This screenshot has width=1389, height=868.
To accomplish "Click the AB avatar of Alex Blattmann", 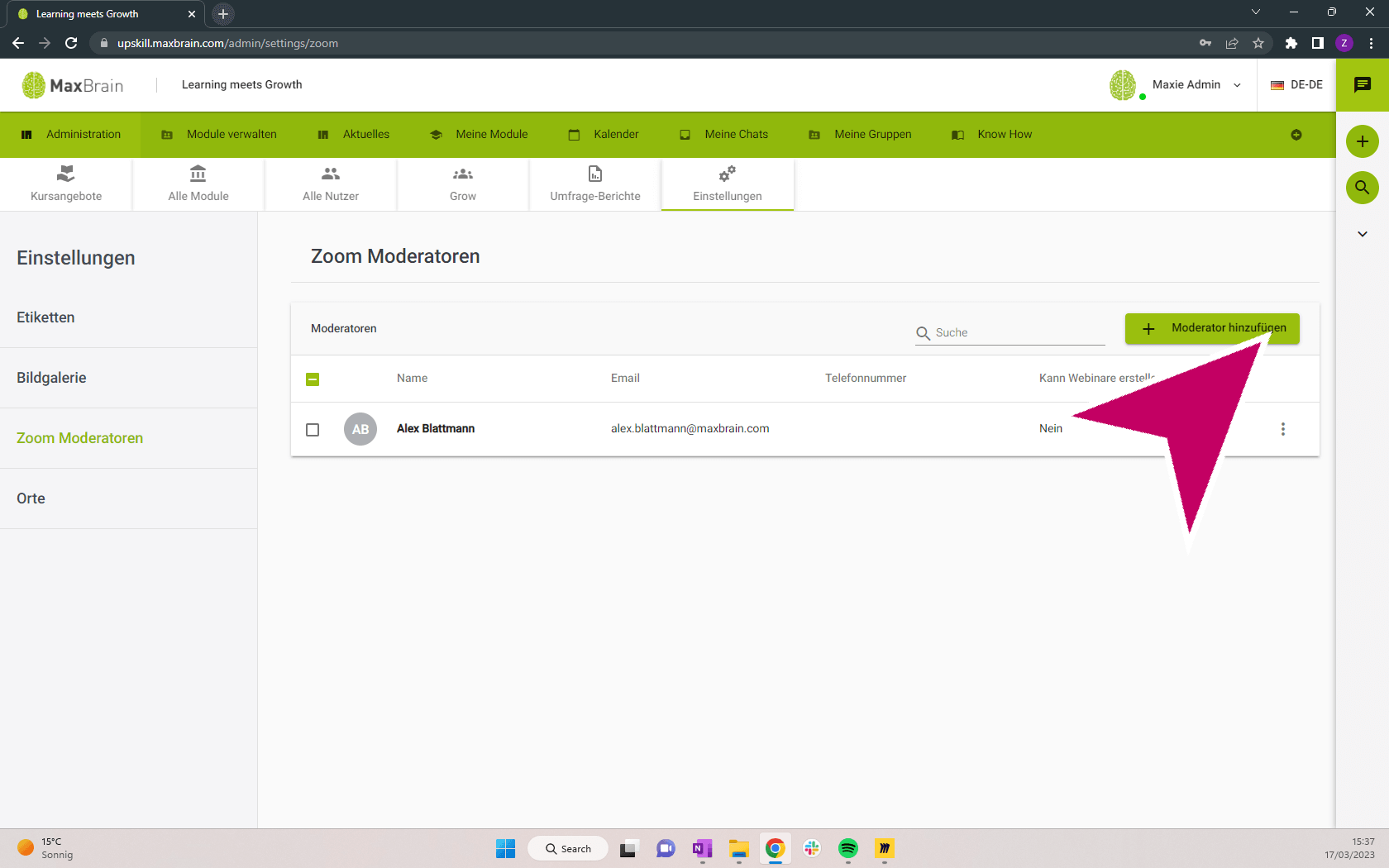I will point(360,429).
